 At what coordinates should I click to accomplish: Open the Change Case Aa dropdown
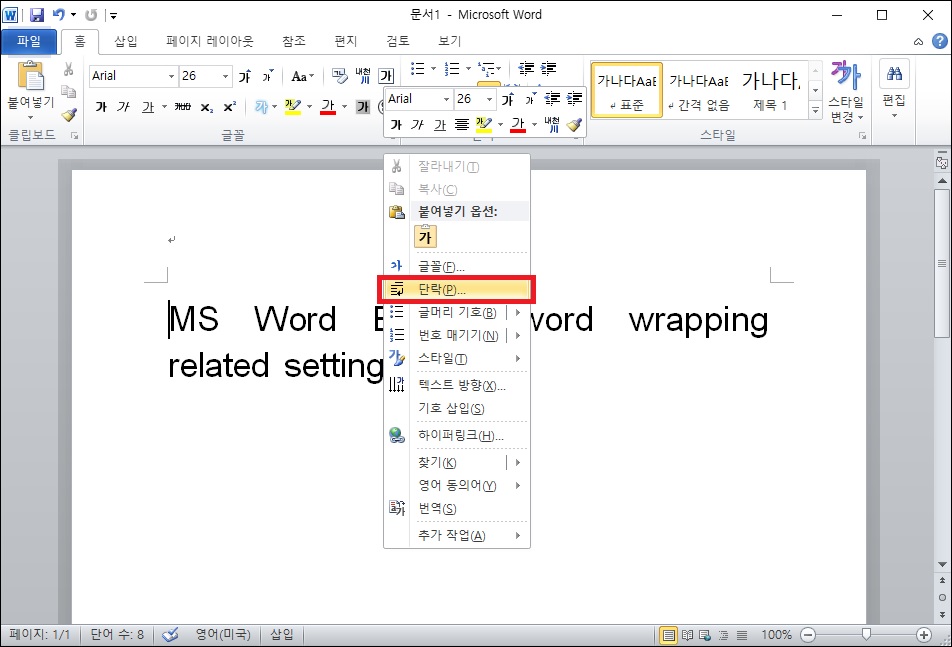click(x=302, y=76)
